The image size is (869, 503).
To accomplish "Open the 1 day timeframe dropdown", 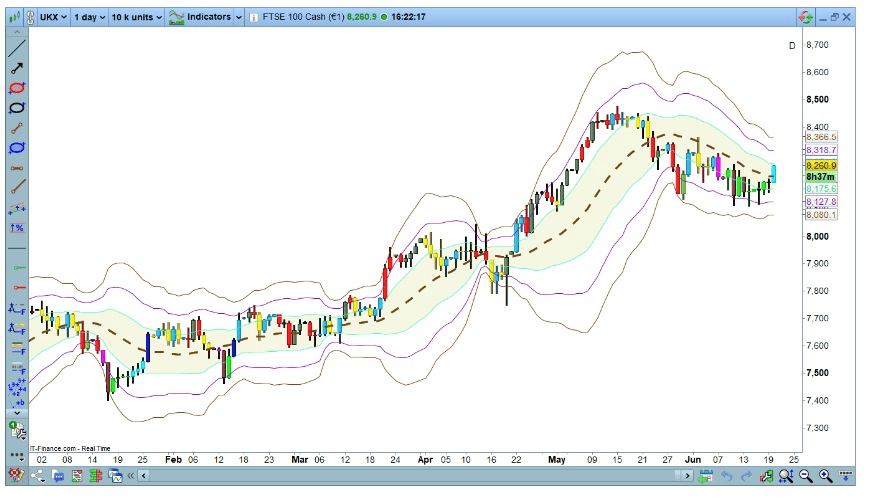I will (x=87, y=17).
